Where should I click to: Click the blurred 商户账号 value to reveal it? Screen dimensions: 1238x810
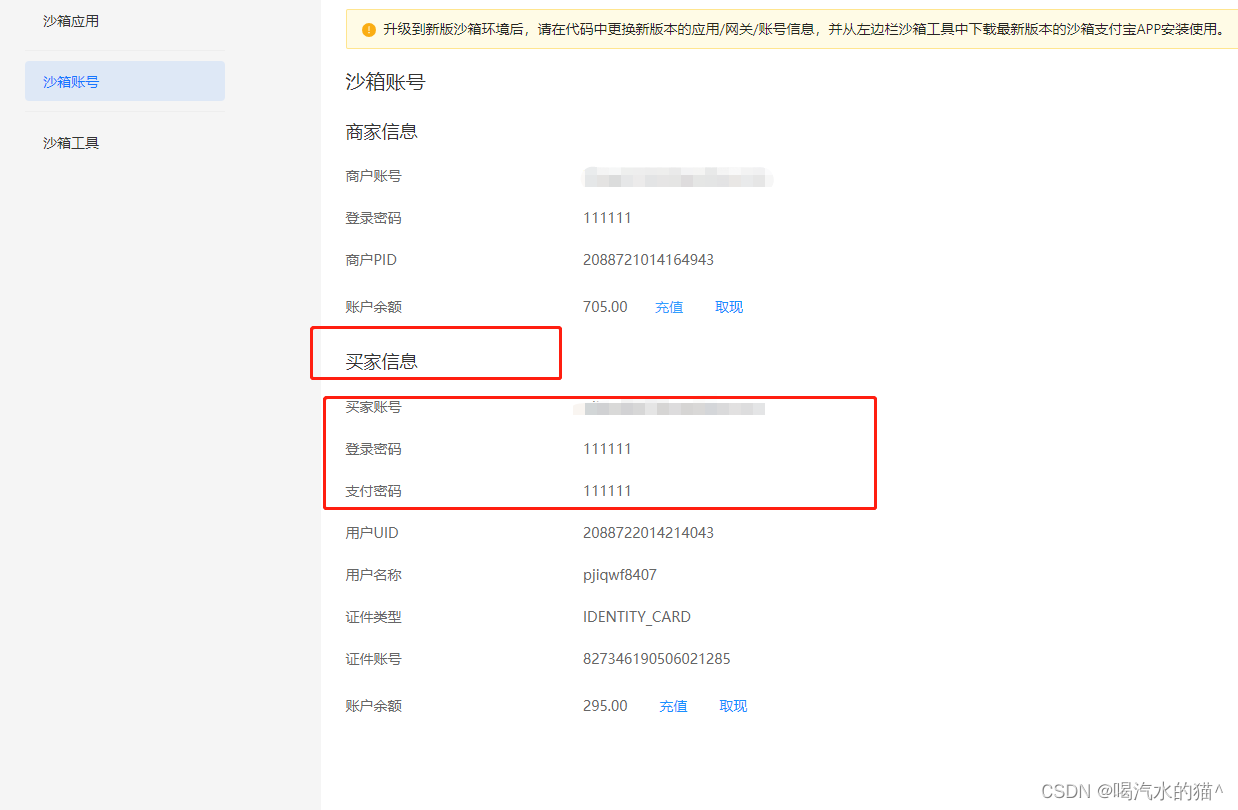[x=677, y=176]
